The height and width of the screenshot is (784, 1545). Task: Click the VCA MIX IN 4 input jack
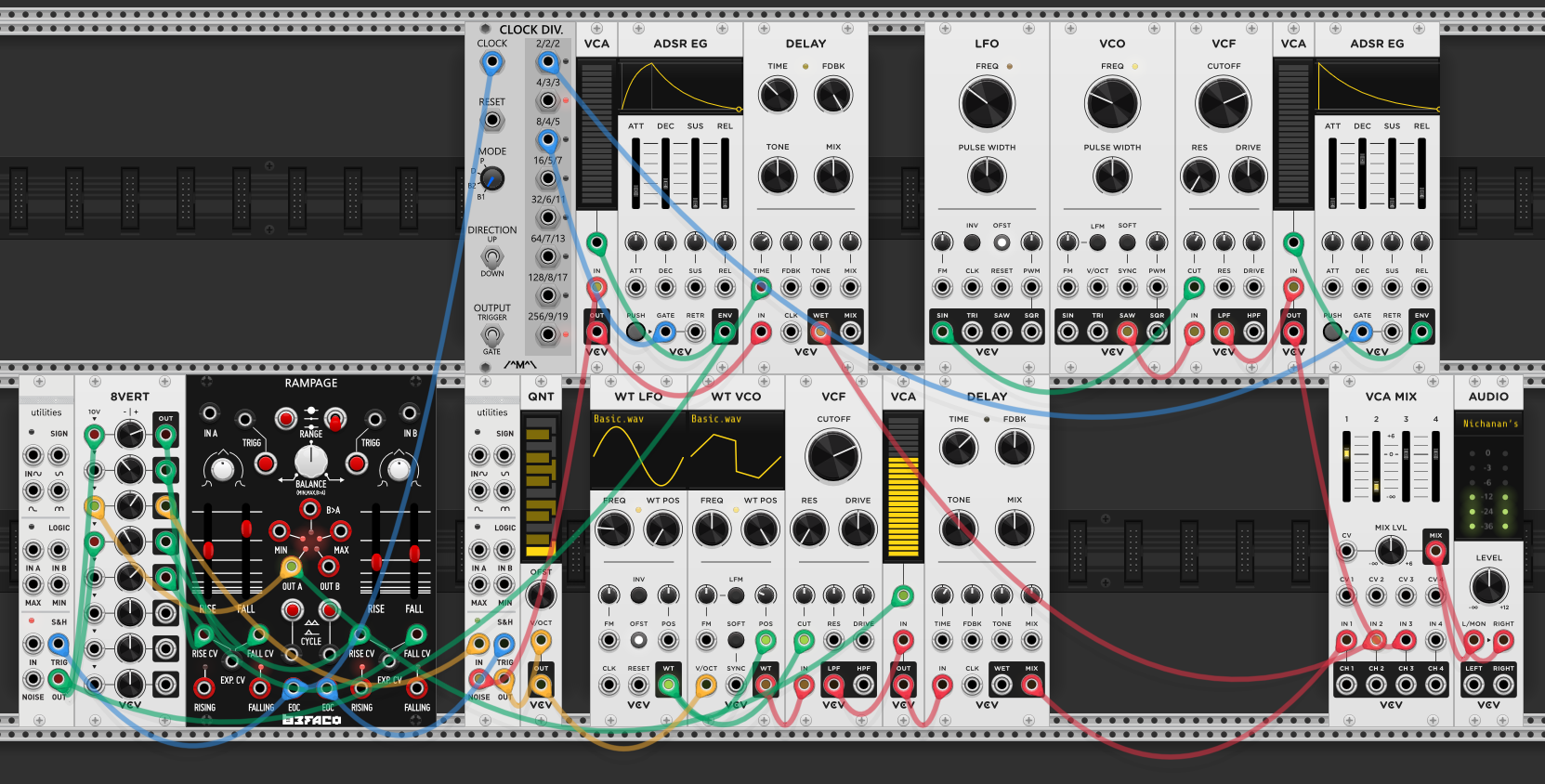tap(1435, 640)
